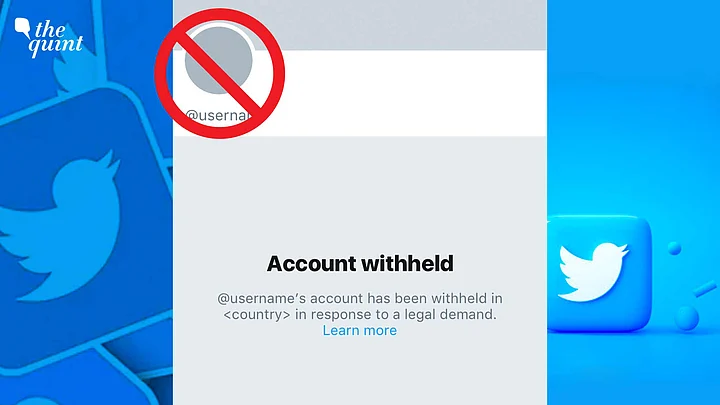Click blue stick decoration right of cube
Viewport: 720px width, 405px height.
[705, 289]
